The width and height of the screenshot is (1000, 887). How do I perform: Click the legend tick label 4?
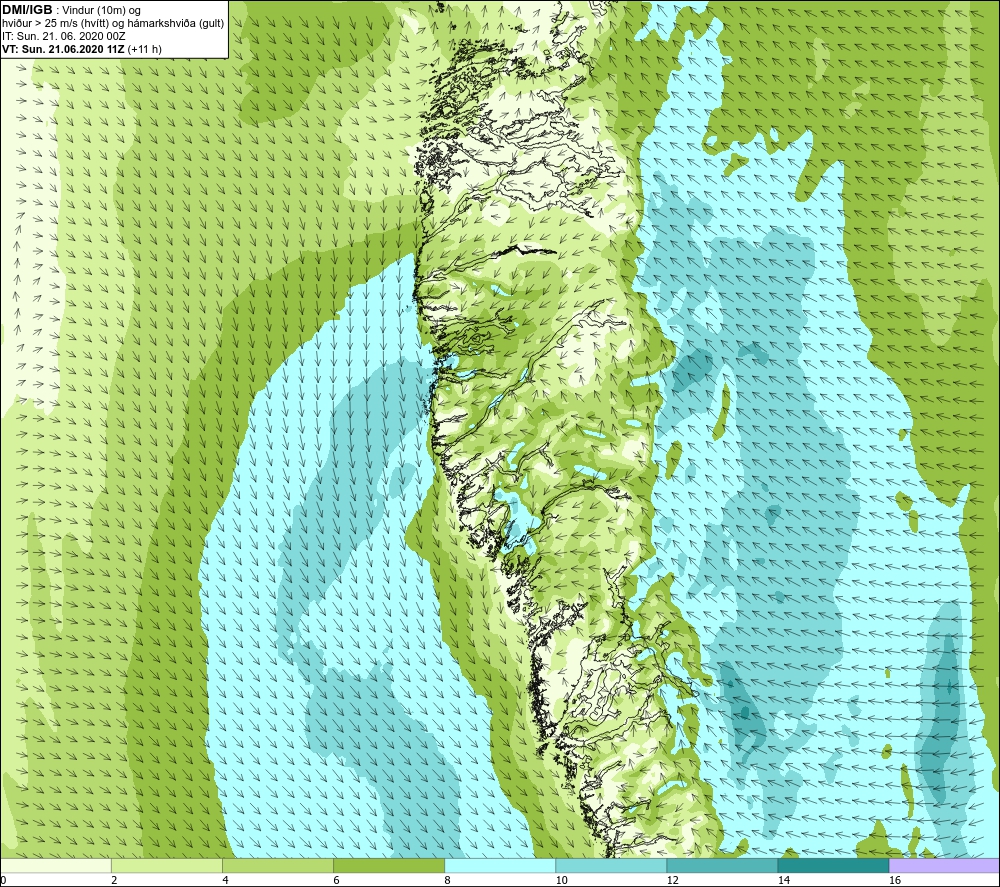click(x=225, y=880)
